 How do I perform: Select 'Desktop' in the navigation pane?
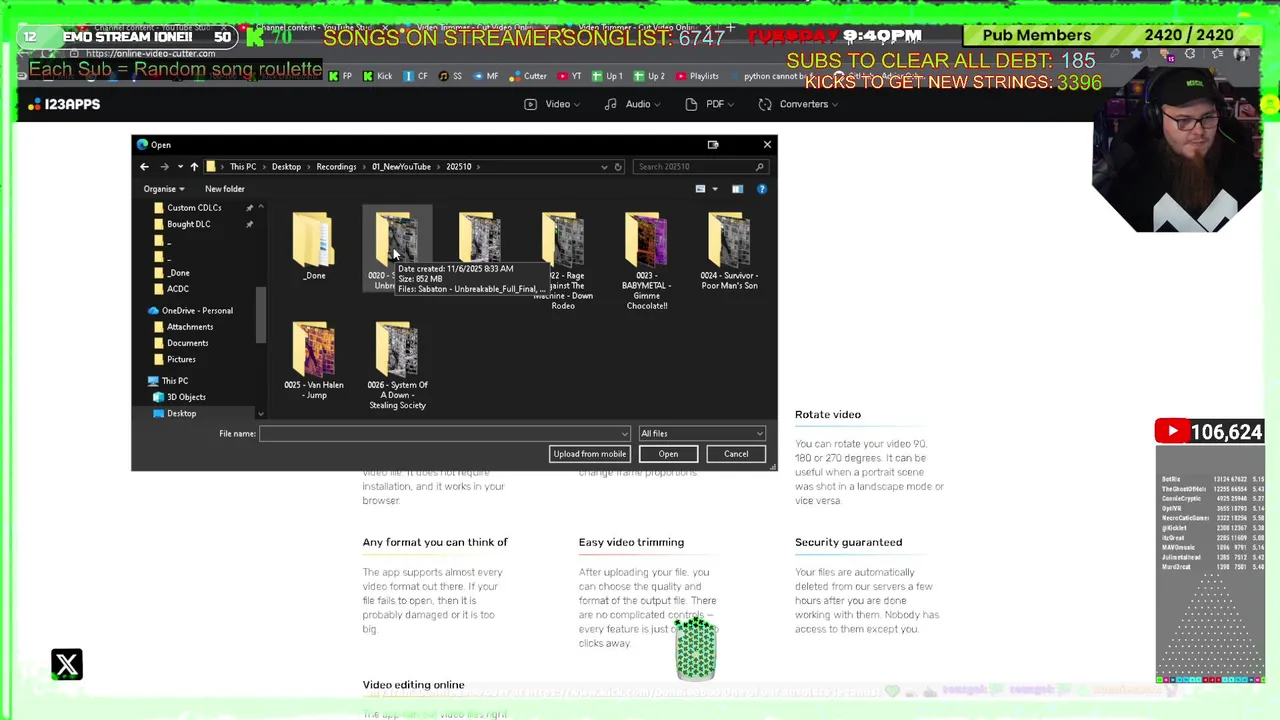(181, 413)
